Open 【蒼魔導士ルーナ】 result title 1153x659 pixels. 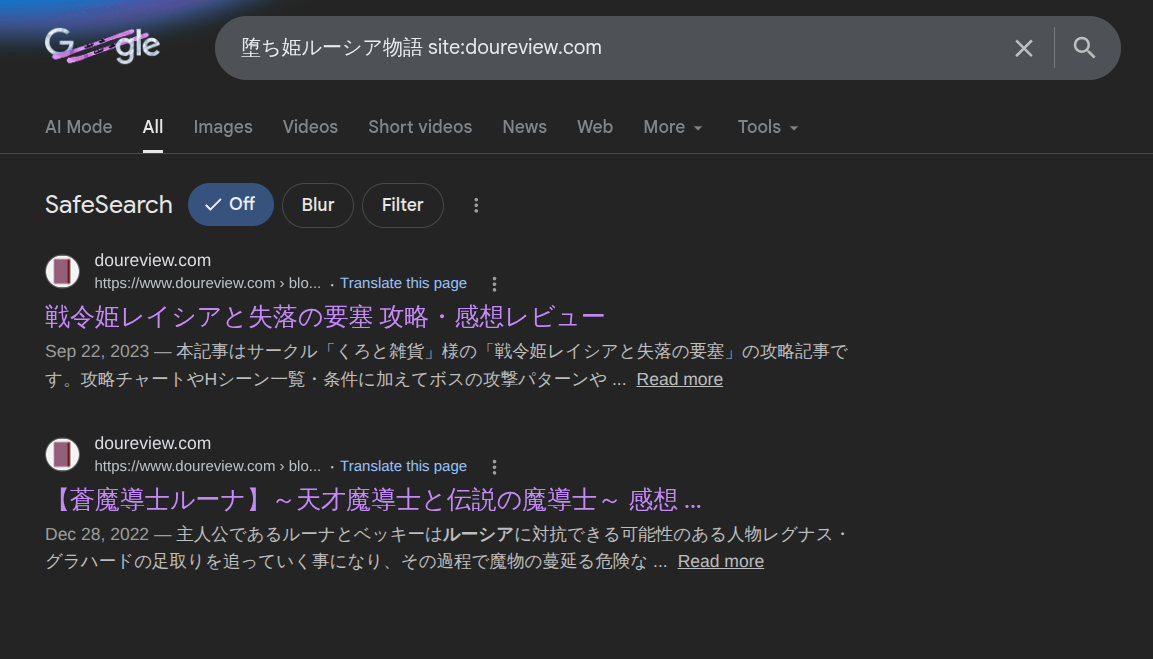(x=373, y=500)
